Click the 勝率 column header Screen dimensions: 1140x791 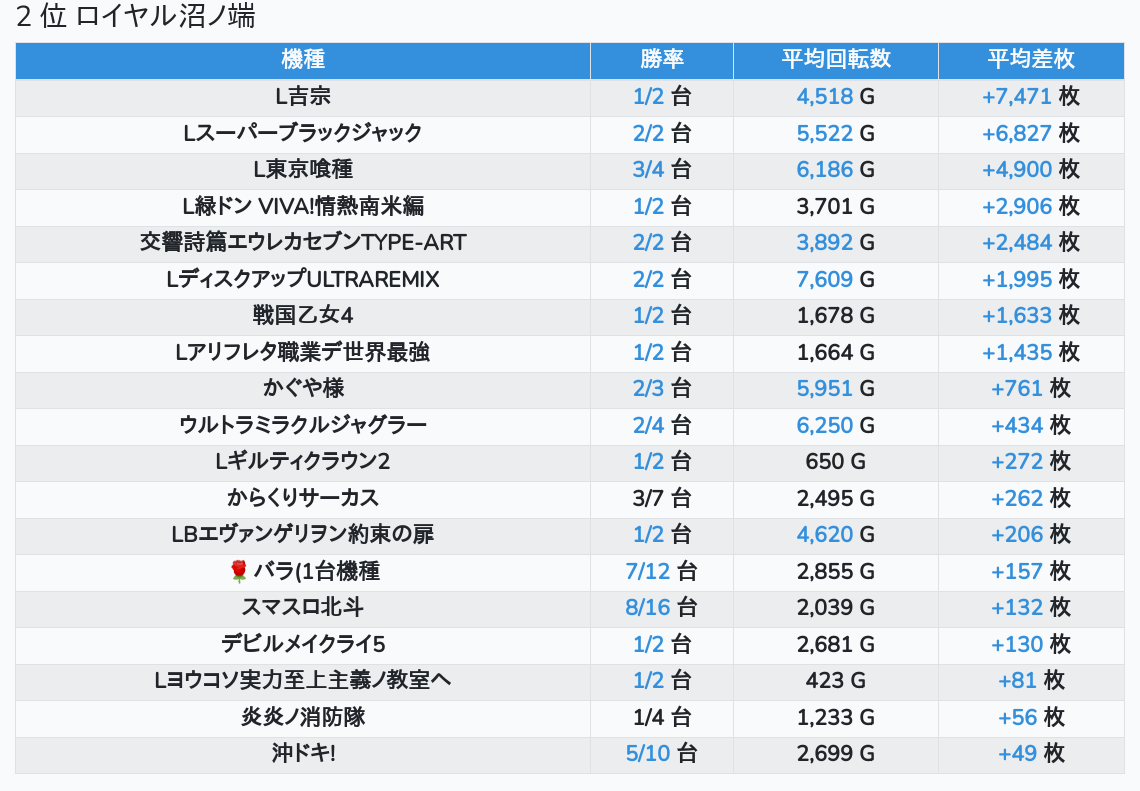click(x=662, y=59)
